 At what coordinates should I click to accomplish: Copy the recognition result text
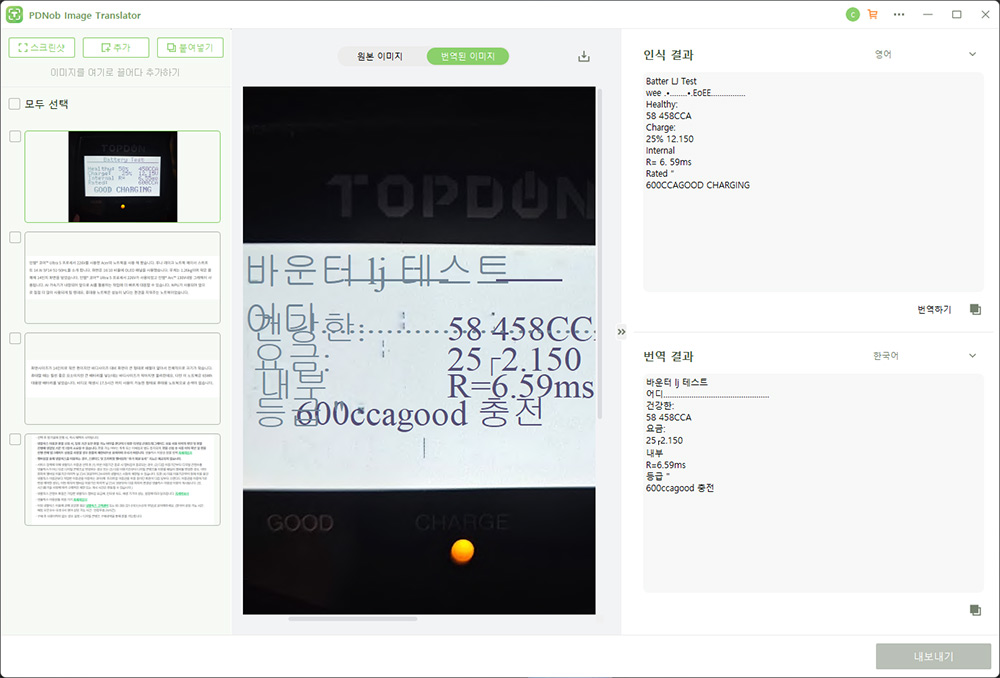click(x=975, y=309)
